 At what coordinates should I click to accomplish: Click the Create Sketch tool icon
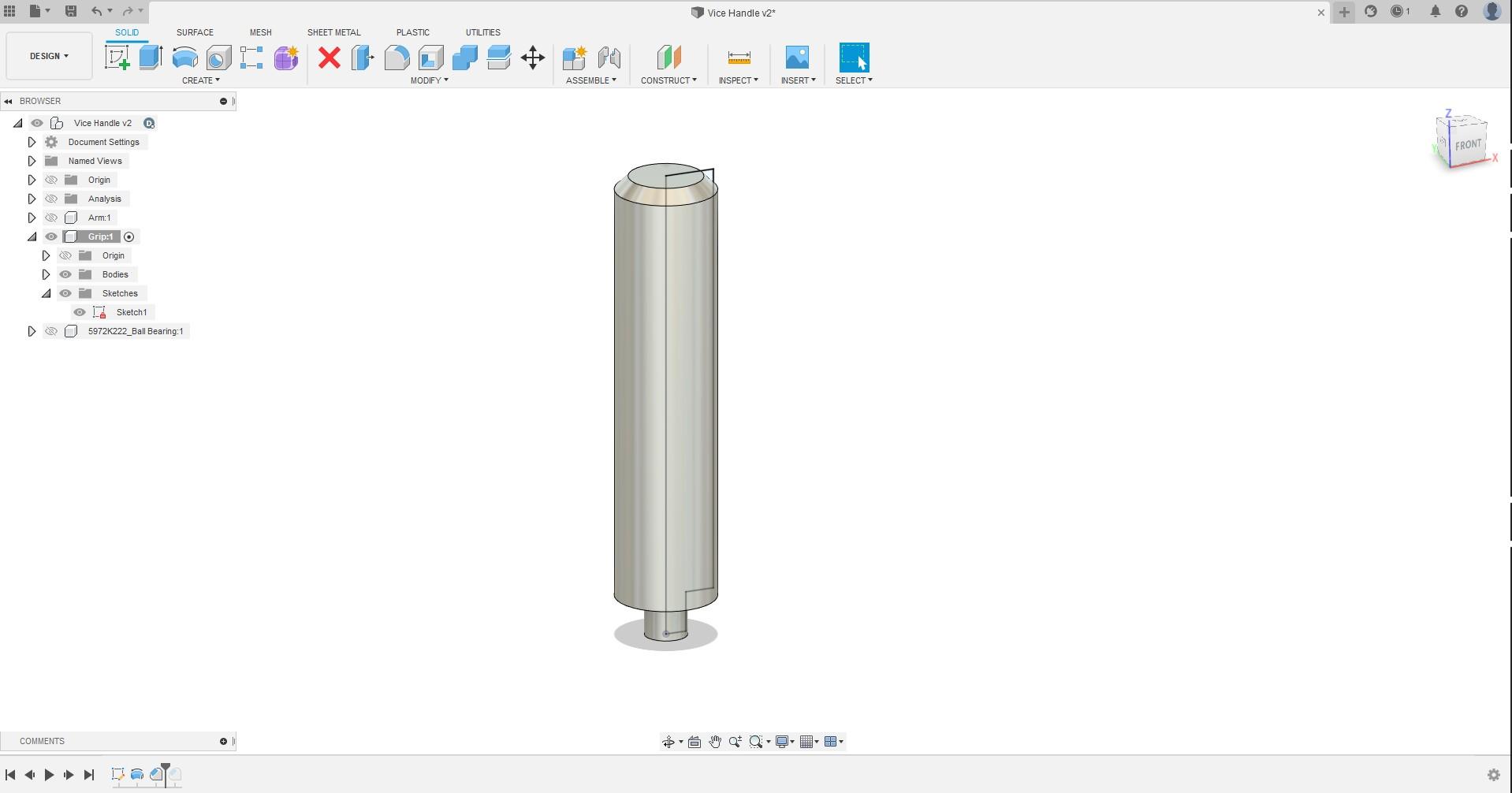117,58
